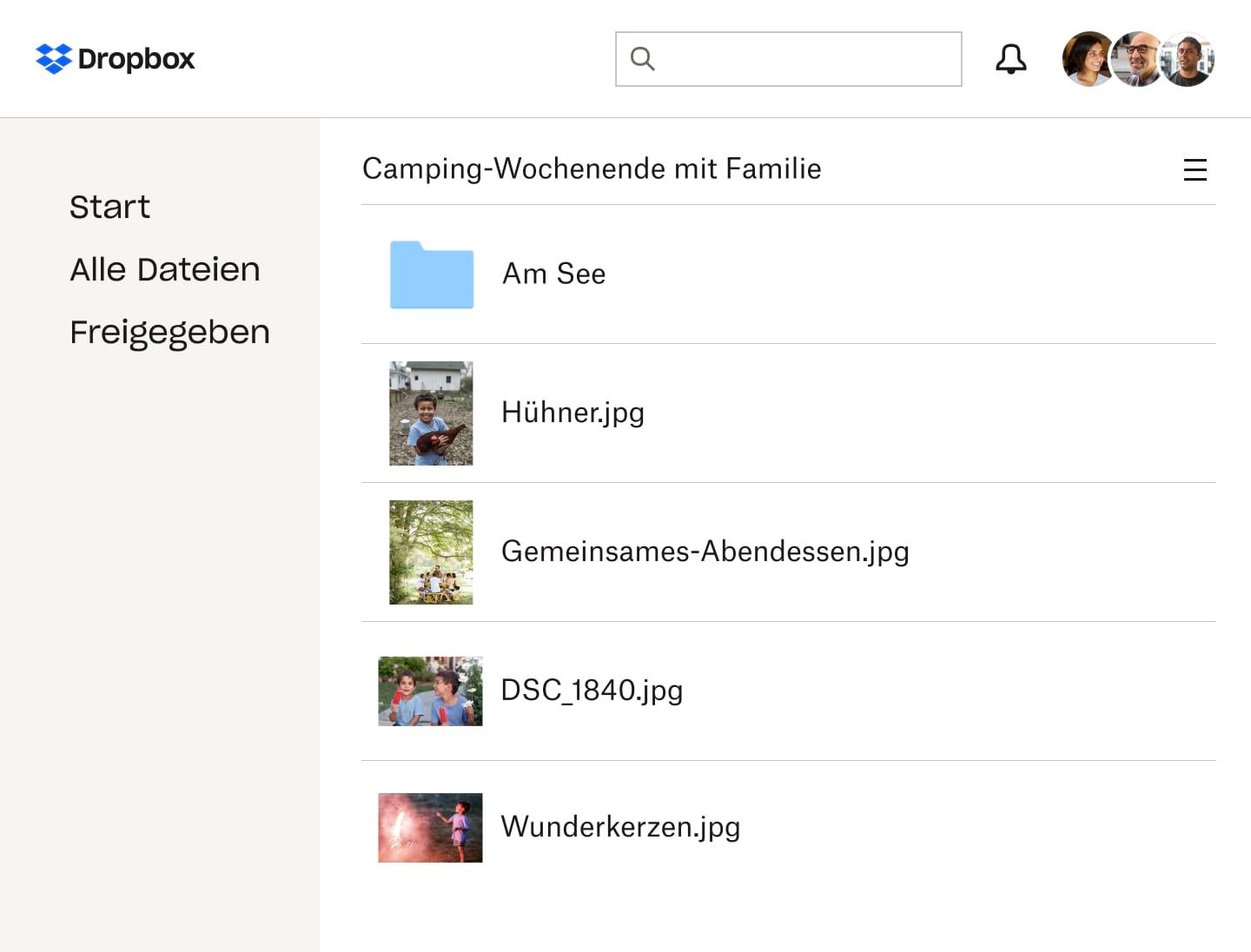This screenshot has height=952, width=1251.
Task: Click the middle account avatar
Action: 1138,58
